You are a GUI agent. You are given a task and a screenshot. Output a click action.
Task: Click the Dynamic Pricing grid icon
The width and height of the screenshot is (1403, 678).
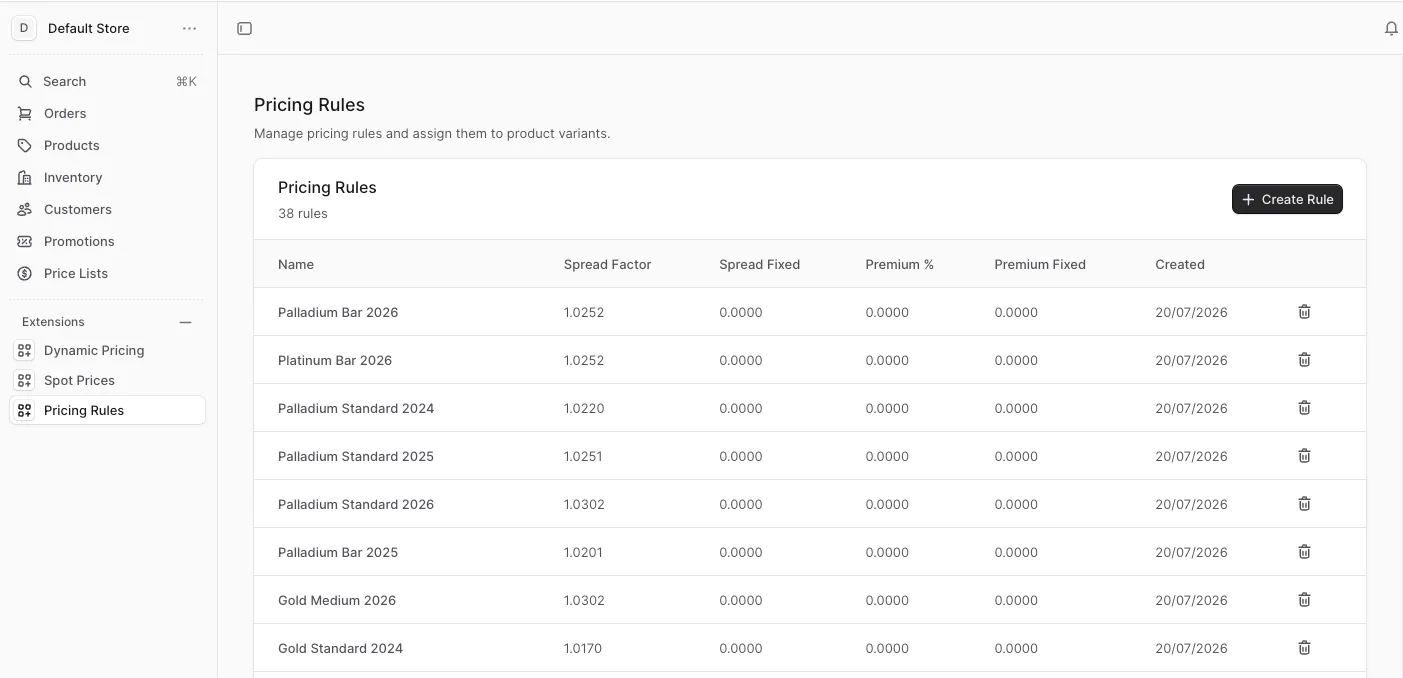click(x=25, y=350)
